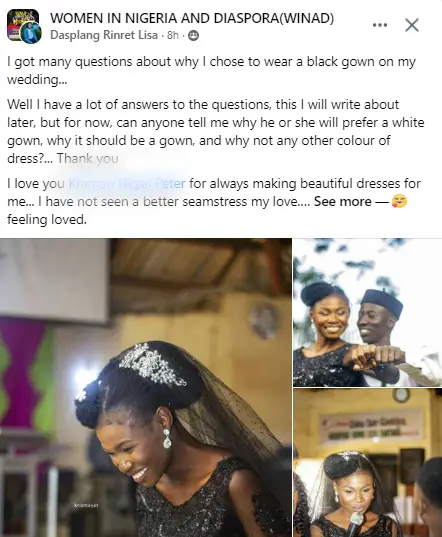Screen dimensions: 442x537
Task: Open the three-dots post options menu
Action: (380, 25)
